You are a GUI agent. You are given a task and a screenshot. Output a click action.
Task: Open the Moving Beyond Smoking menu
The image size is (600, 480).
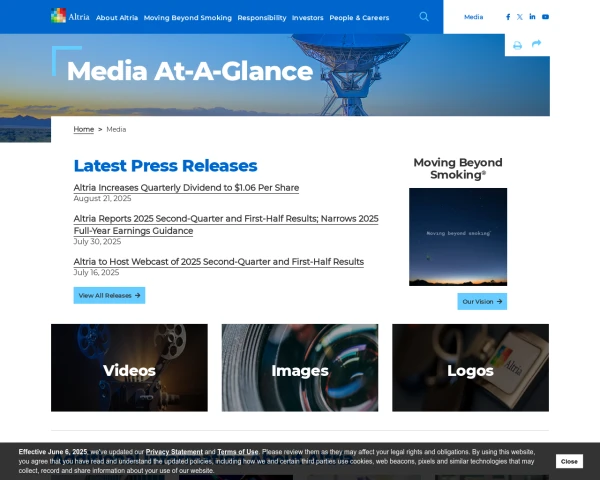point(188,18)
